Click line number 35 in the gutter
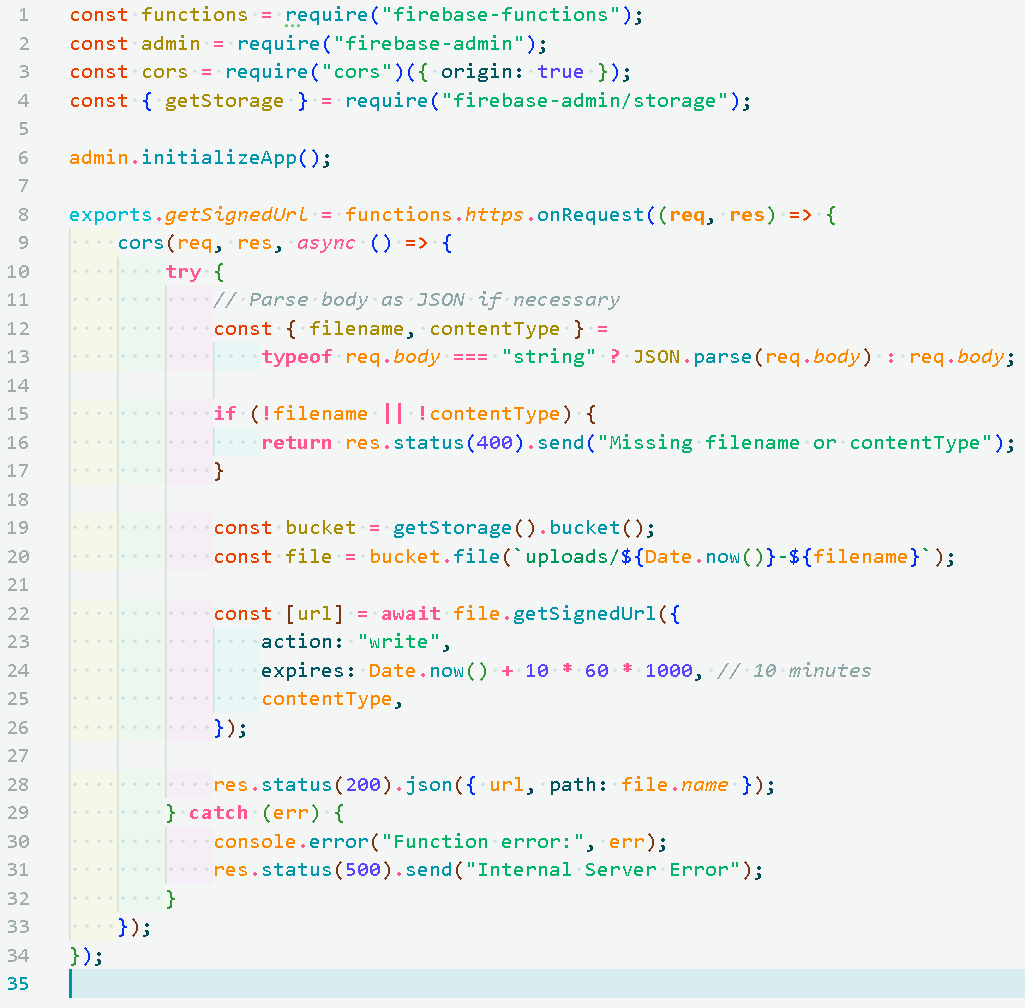Screen dimensions: 1025x1008 pos(18,984)
